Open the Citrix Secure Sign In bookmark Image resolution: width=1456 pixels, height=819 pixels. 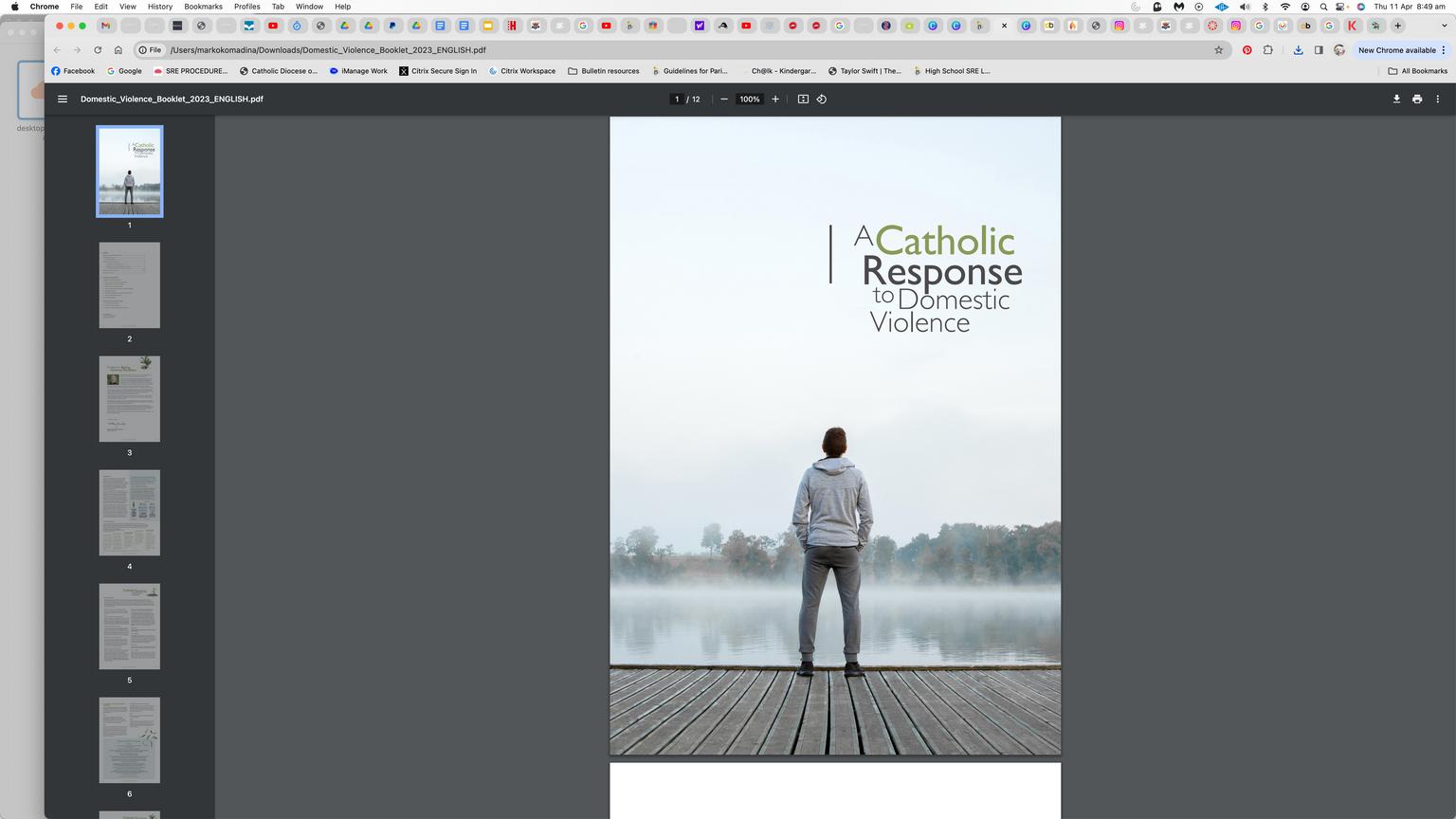click(x=438, y=71)
